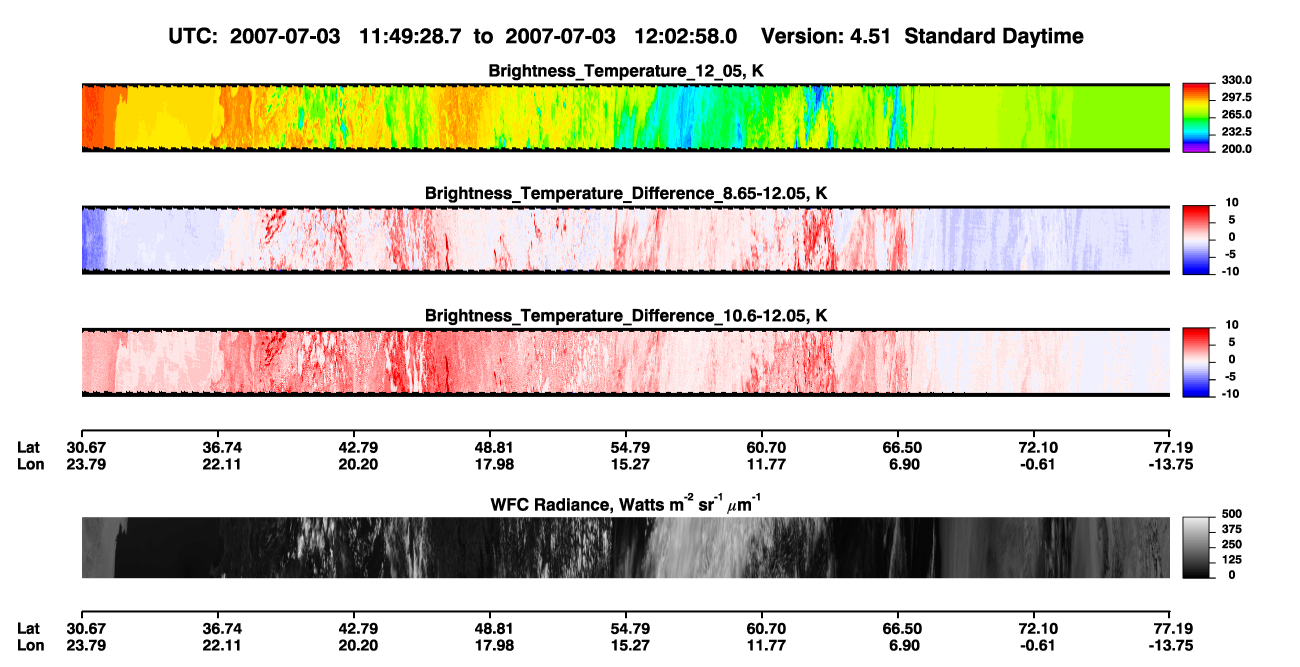Click the '330.0' colorbar label
This screenshot has height=667, width=1300.
pyautogui.click(x=1236, y=80)
